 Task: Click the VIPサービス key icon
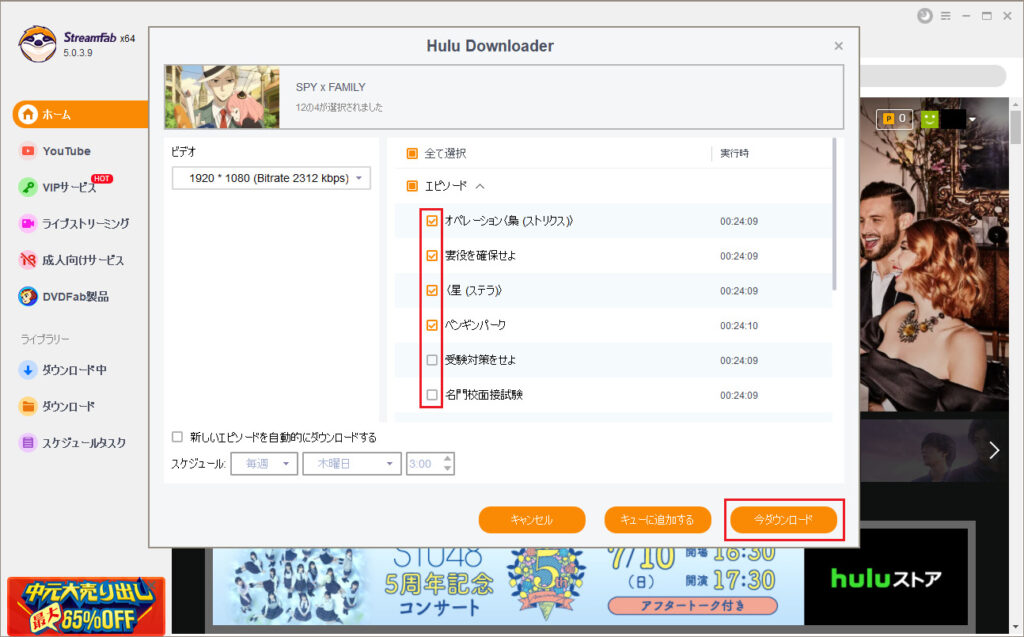coord(27,188)
